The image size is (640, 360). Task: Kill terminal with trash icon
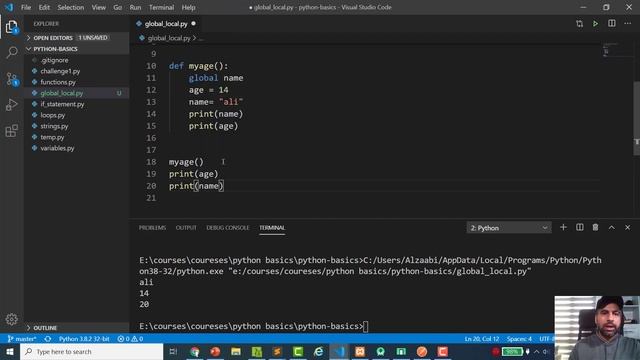tap(596, 227)
